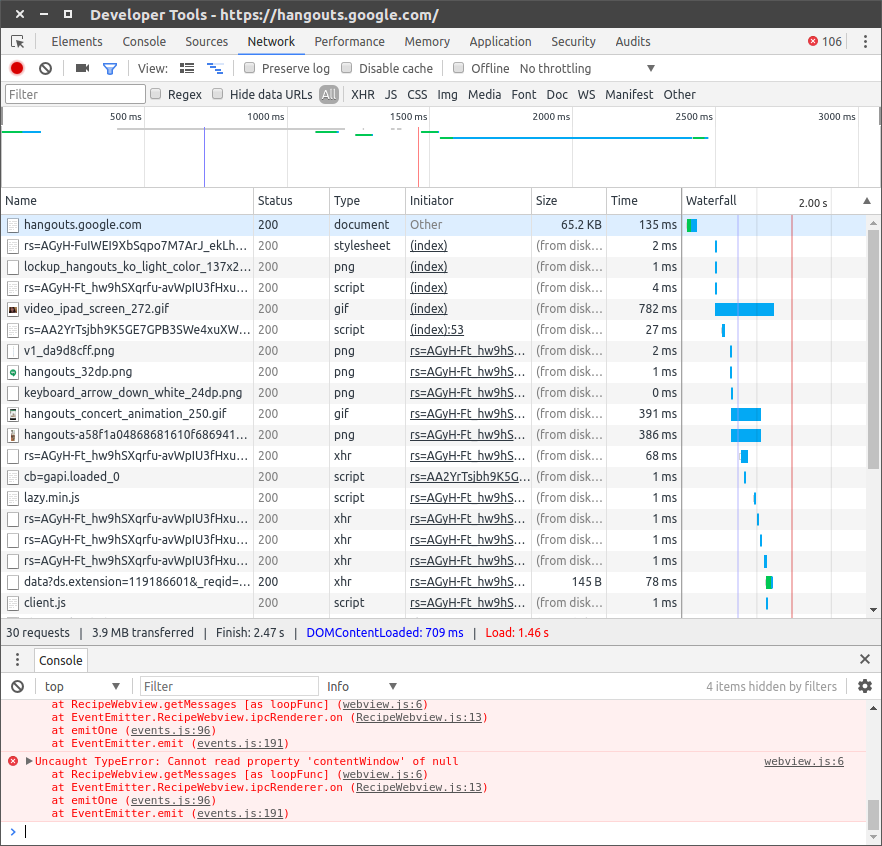
Task: Focus the network Filter text field
Action: (x=75, y=94)
